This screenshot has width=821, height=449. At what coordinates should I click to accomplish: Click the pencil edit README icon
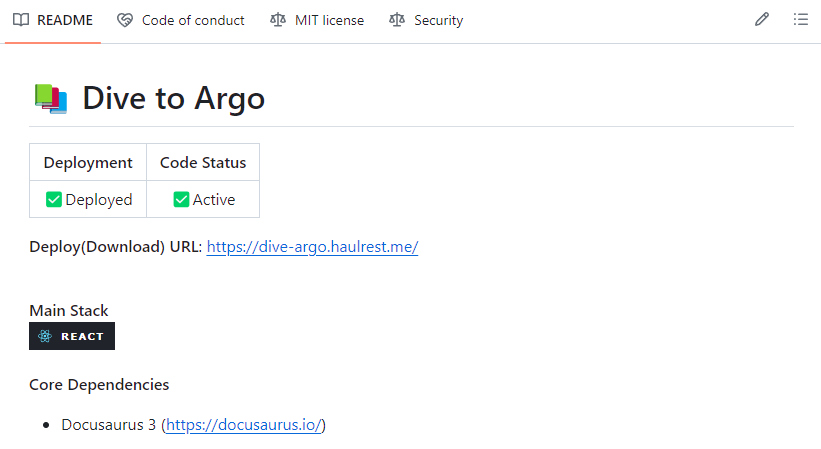click(x=762, y=20)
